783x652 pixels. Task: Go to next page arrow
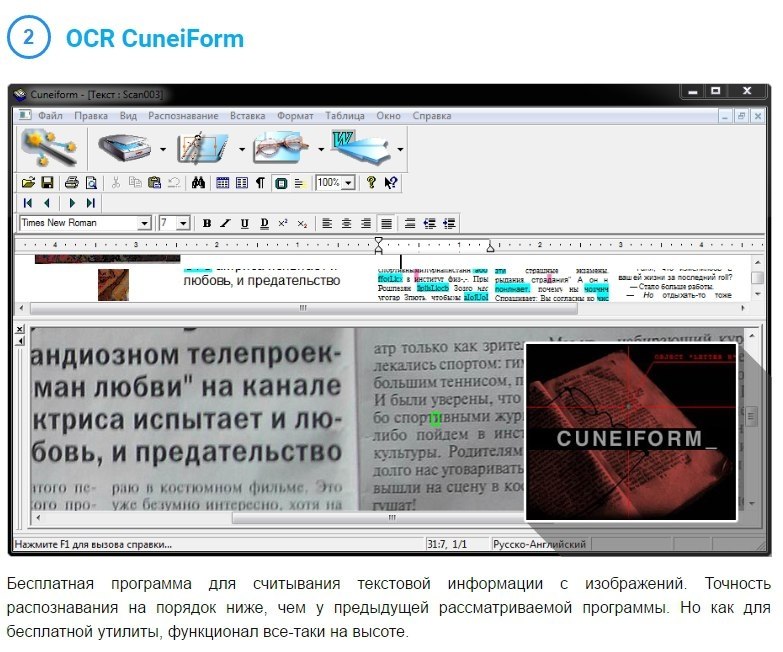72,203
